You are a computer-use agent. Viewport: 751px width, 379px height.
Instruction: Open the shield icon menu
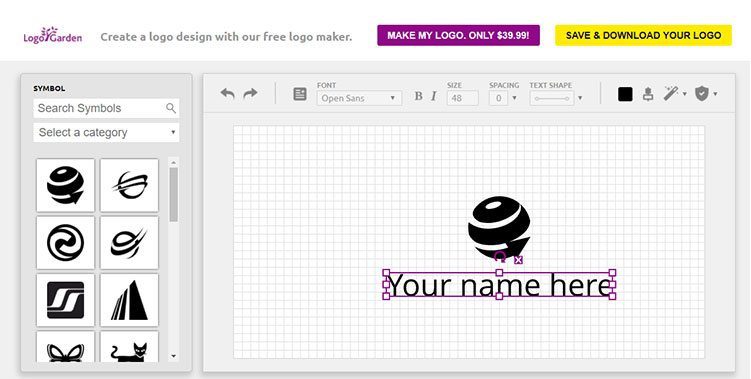pos(705,93)
